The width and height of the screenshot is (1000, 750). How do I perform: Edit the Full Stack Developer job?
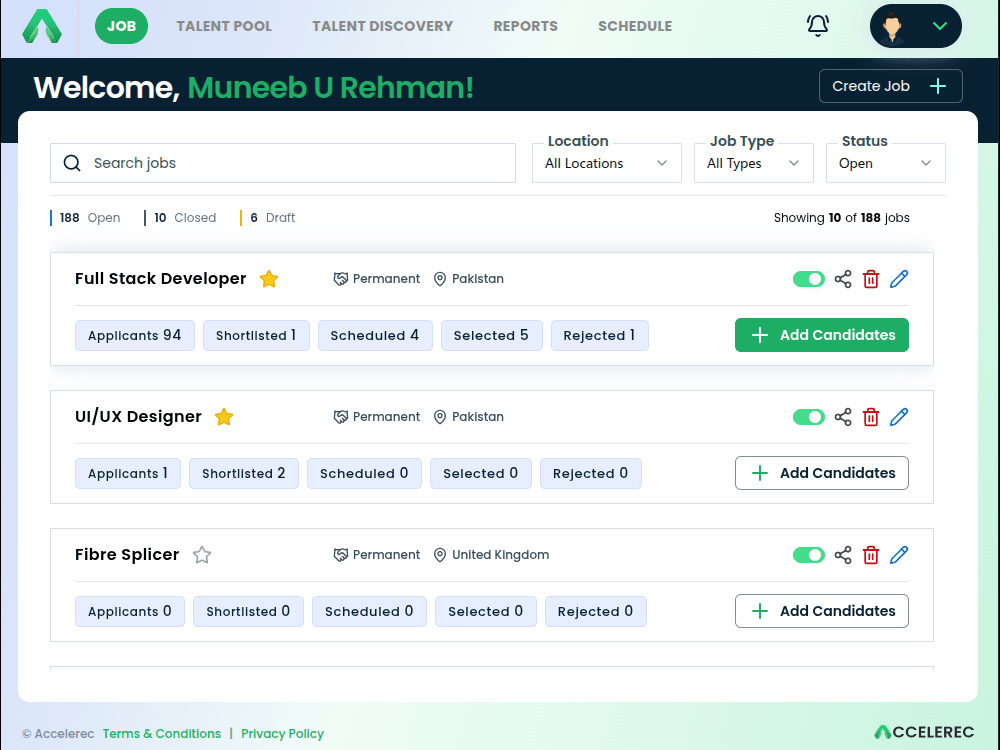tap(899, 279)
